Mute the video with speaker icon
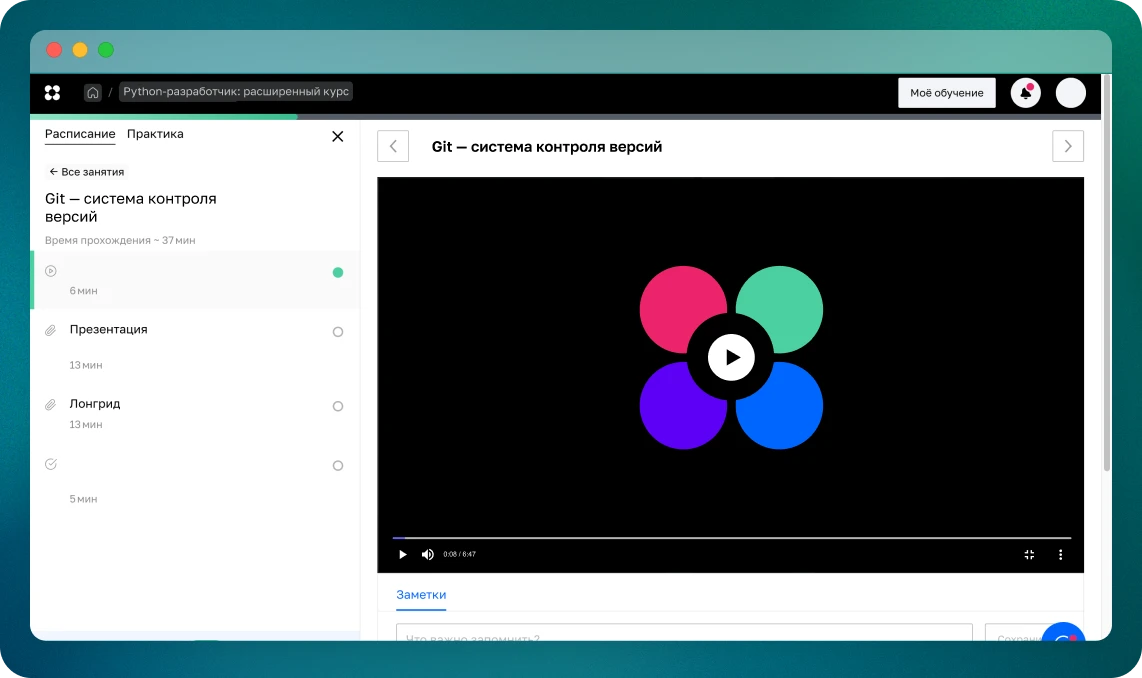Image resolution: width=1142 pixels, height=678 pixels. click(x=428, y=554)
